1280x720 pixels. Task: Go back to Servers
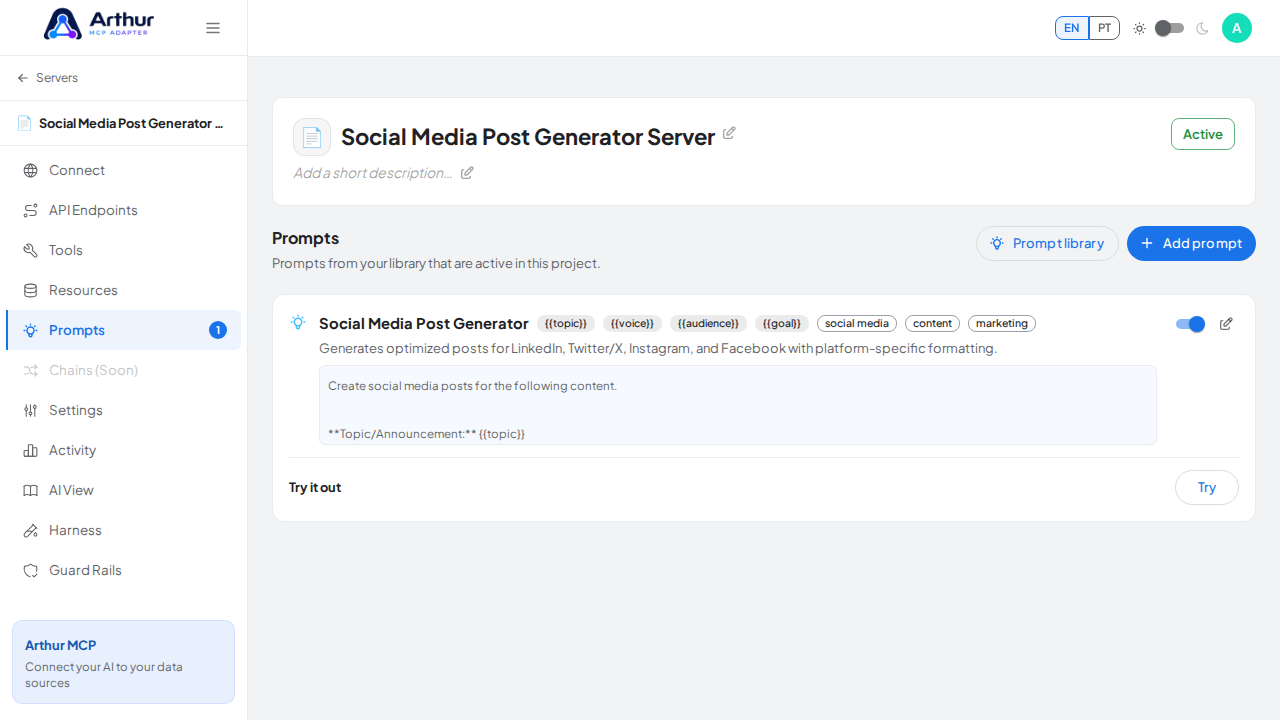[47, 78]
